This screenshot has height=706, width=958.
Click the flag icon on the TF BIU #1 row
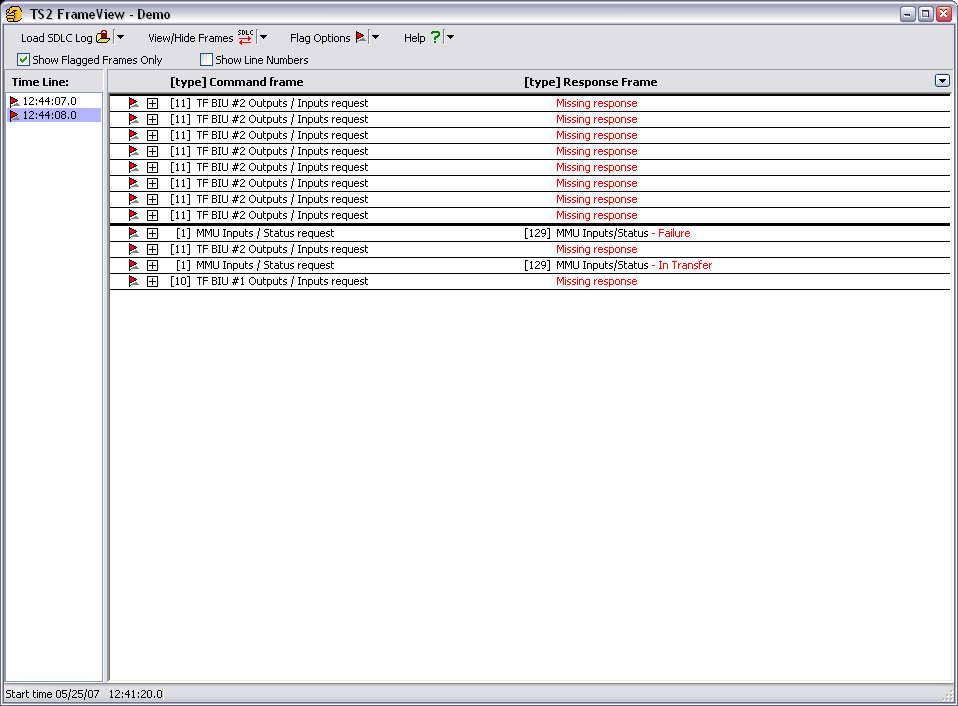(133, 281)
